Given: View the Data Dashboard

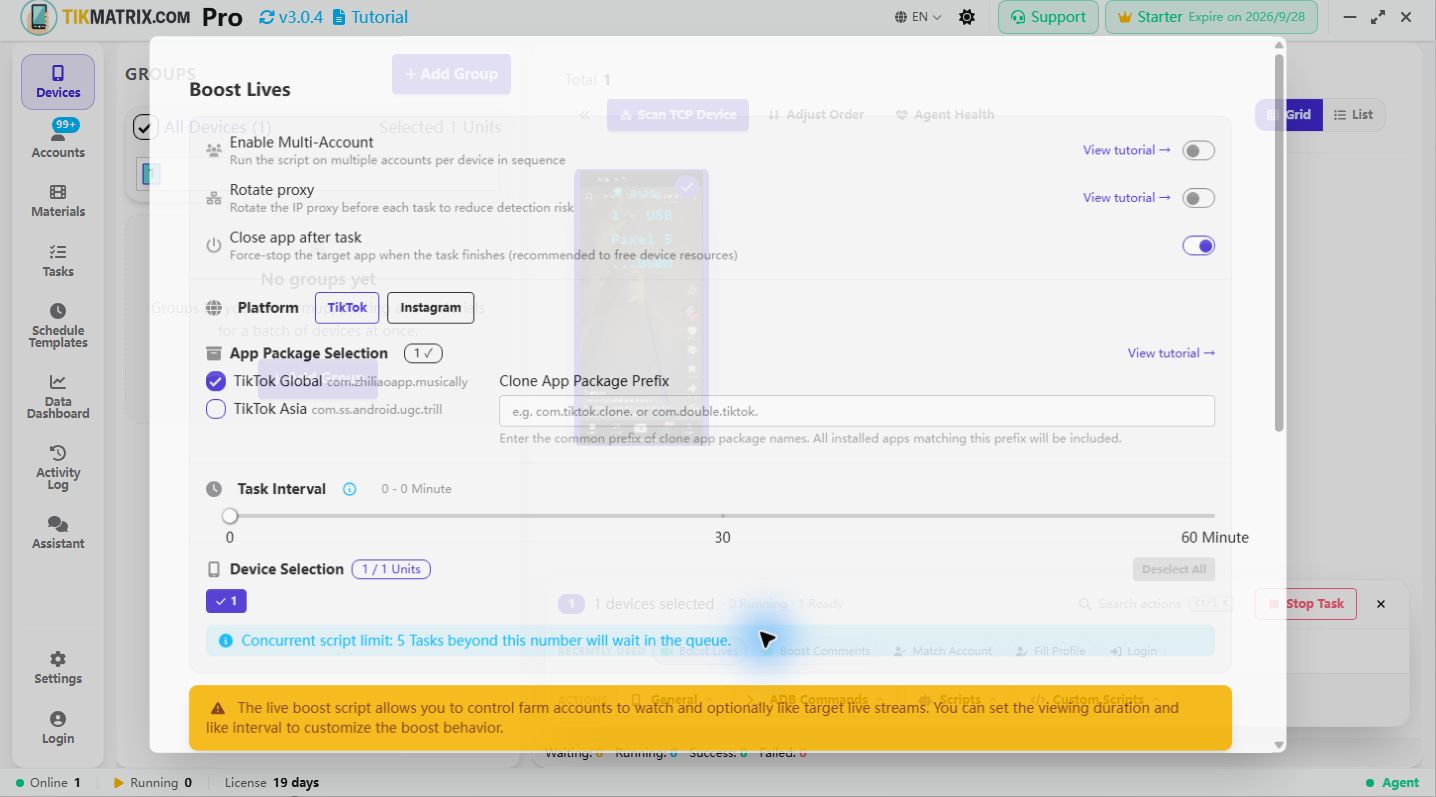Looking at the screenshot, I should point(58,397).
